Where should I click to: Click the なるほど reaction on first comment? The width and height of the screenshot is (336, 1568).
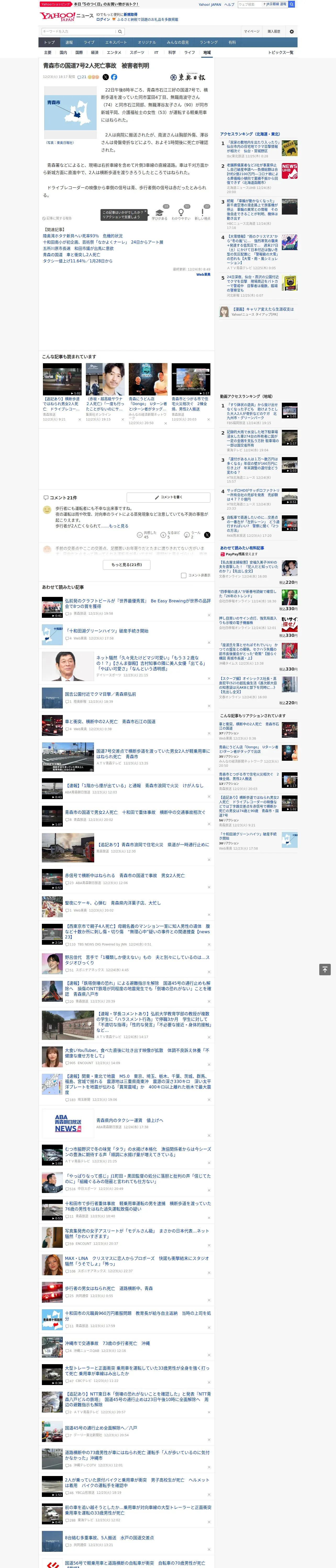click(x=170, y=534)
